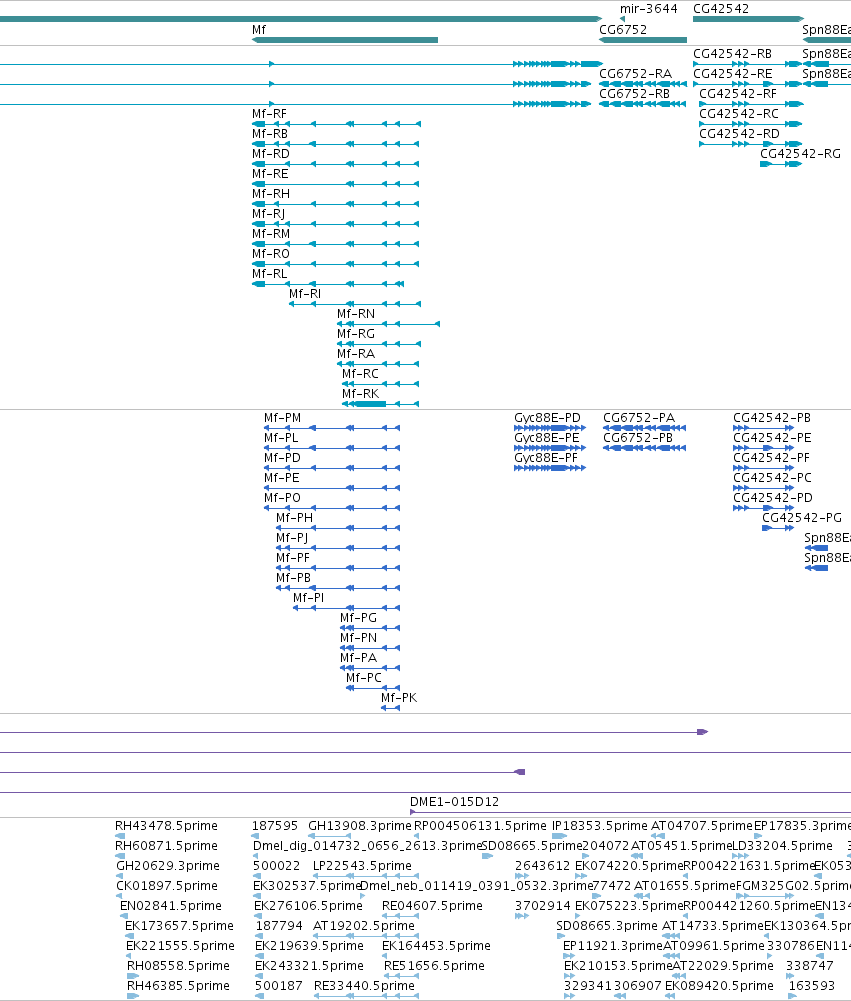This screenshot has width=851, height=1001.
Task: Click the RE04607.5prime EST label
Action: coord(432,906)
